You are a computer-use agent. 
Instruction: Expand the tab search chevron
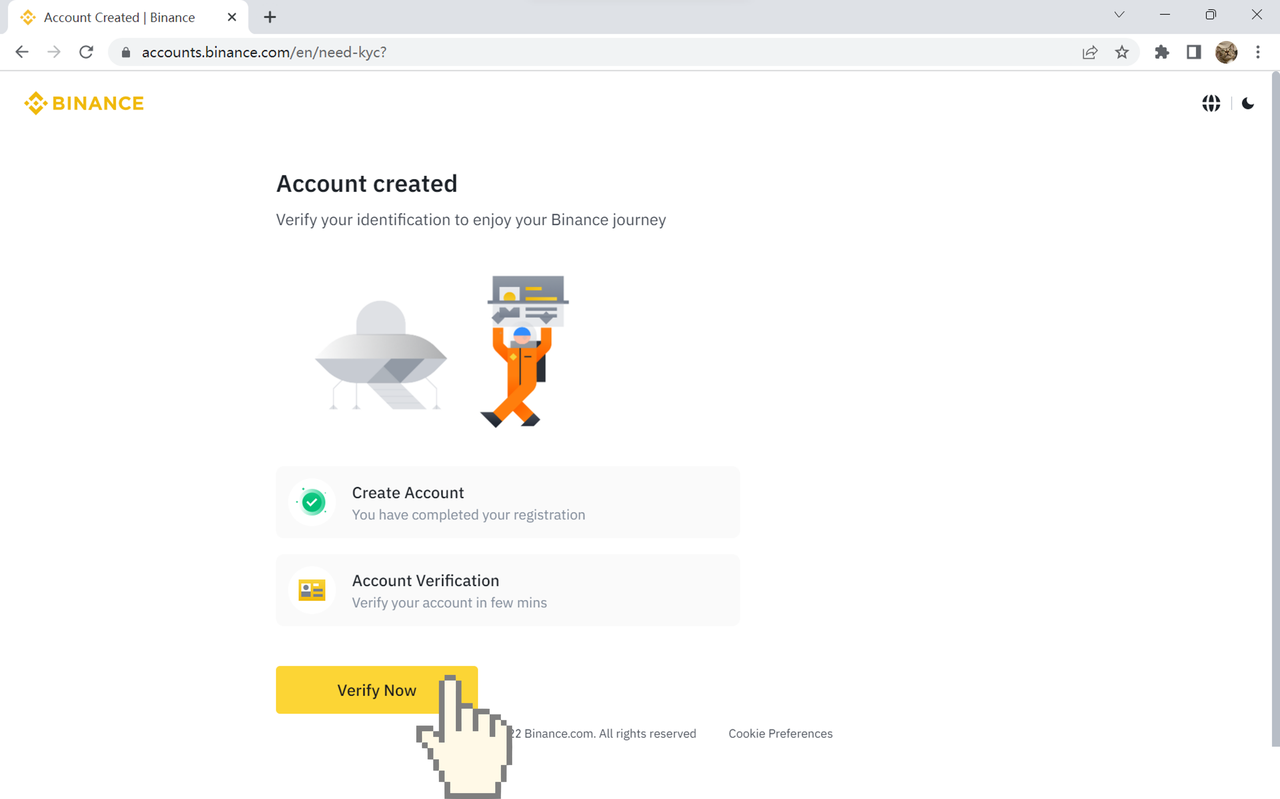1119,15
